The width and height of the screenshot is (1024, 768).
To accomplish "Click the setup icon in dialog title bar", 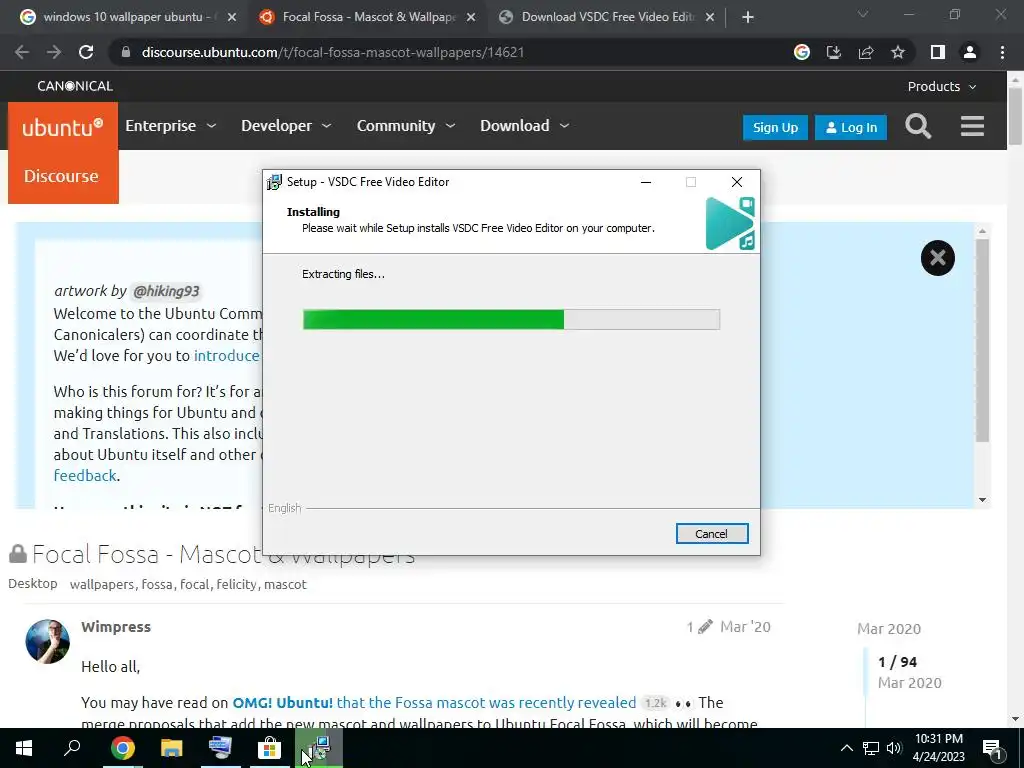I will [274, 182].
